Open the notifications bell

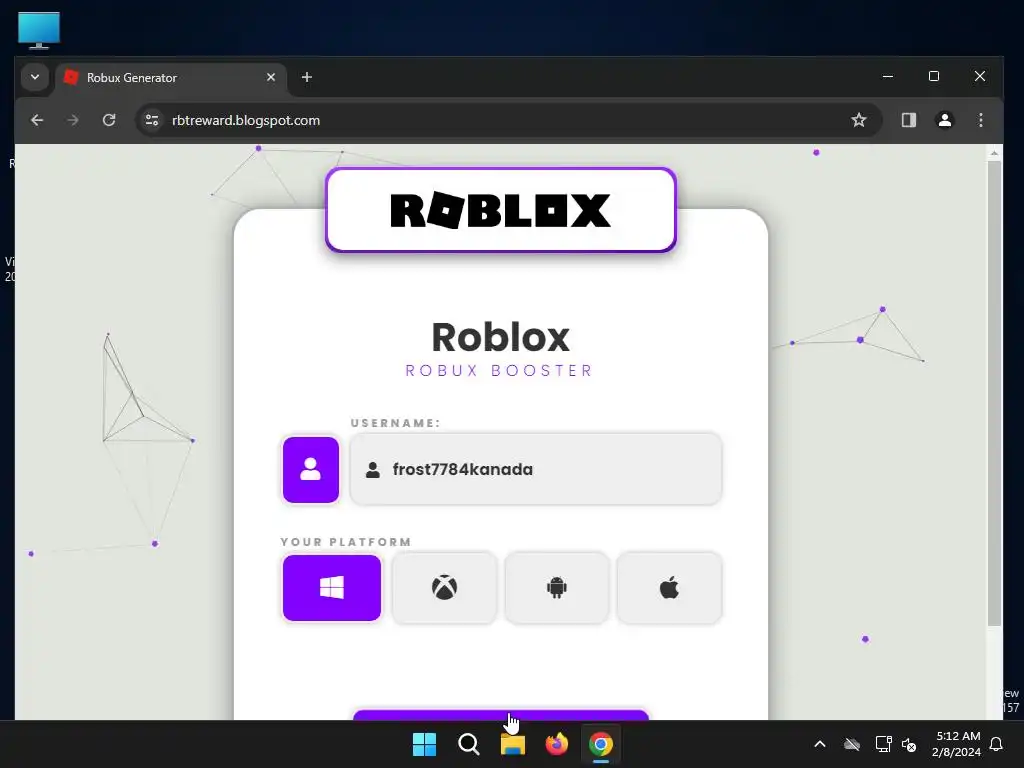[997, 744]
